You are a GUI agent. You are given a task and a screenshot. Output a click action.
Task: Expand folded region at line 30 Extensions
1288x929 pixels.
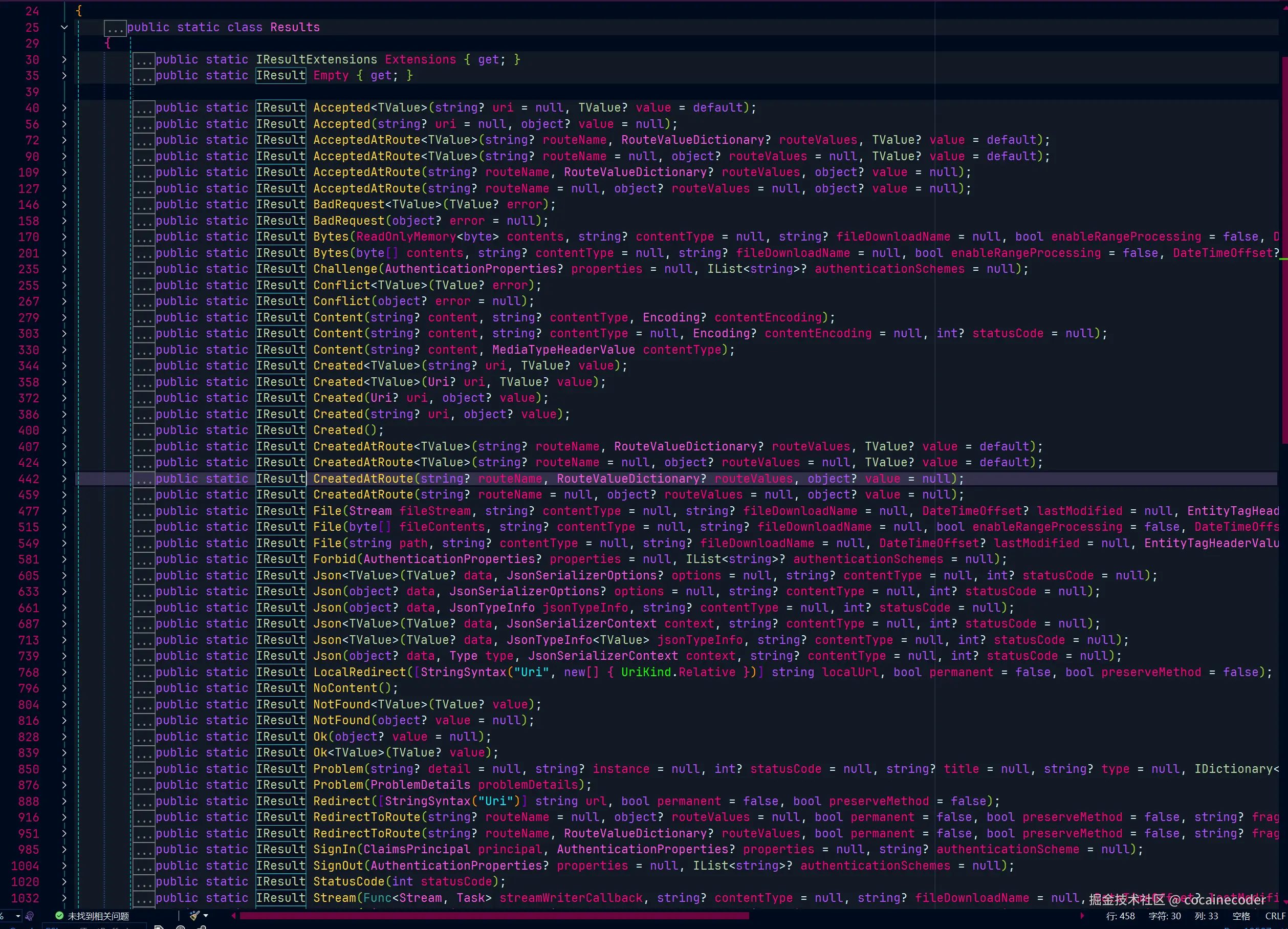tap(64, 60)
